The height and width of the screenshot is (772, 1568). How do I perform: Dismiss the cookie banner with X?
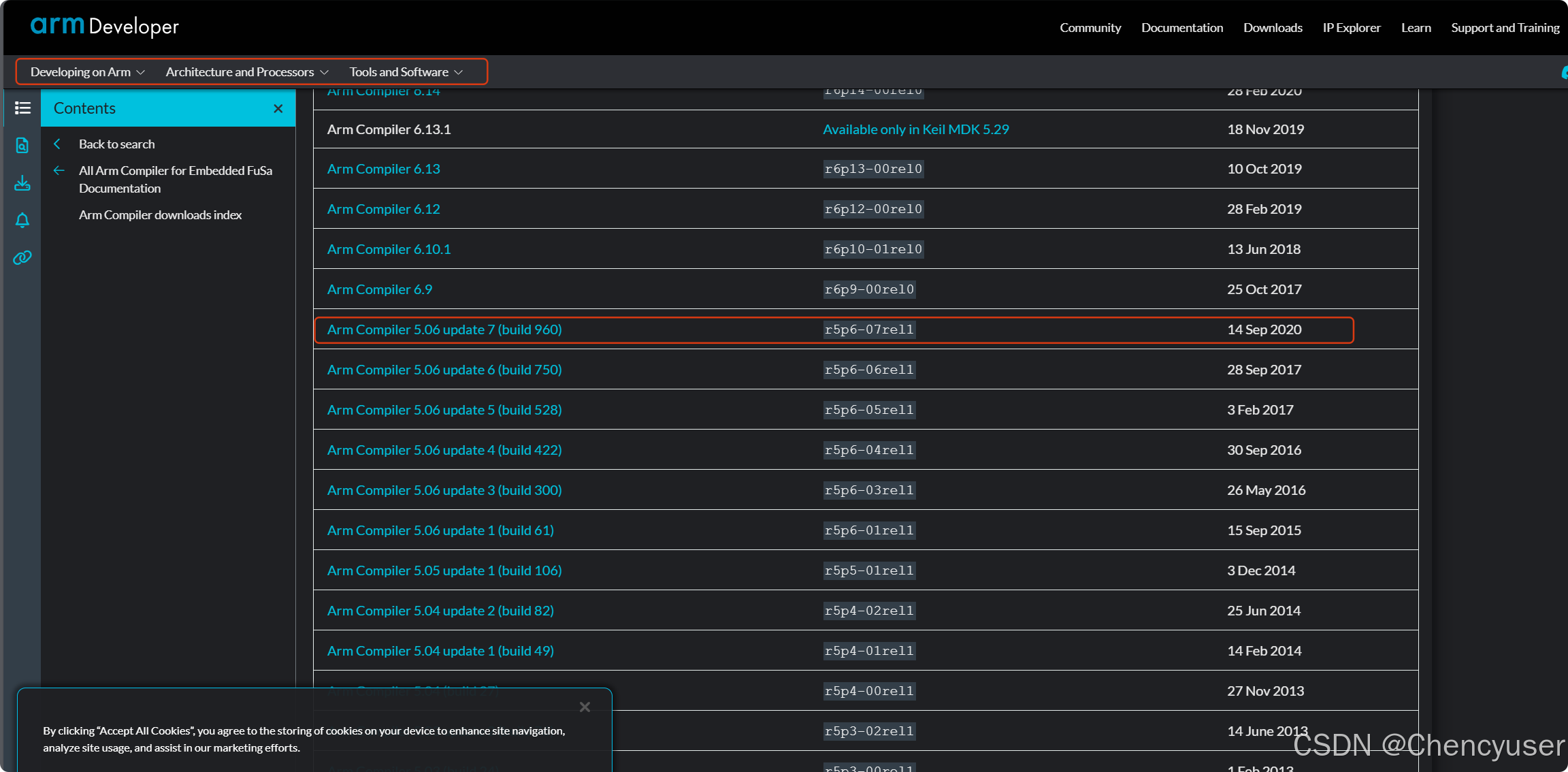coord(585,707)
